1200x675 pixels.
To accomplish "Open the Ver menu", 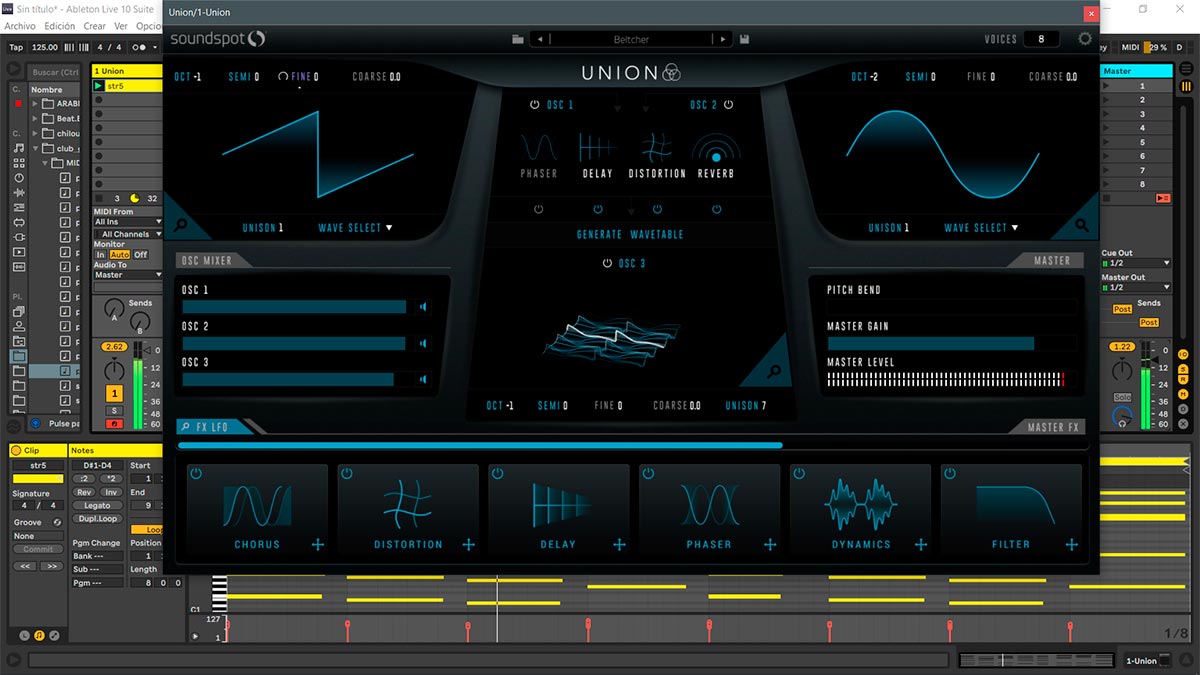I will click(x=121, y=26).
